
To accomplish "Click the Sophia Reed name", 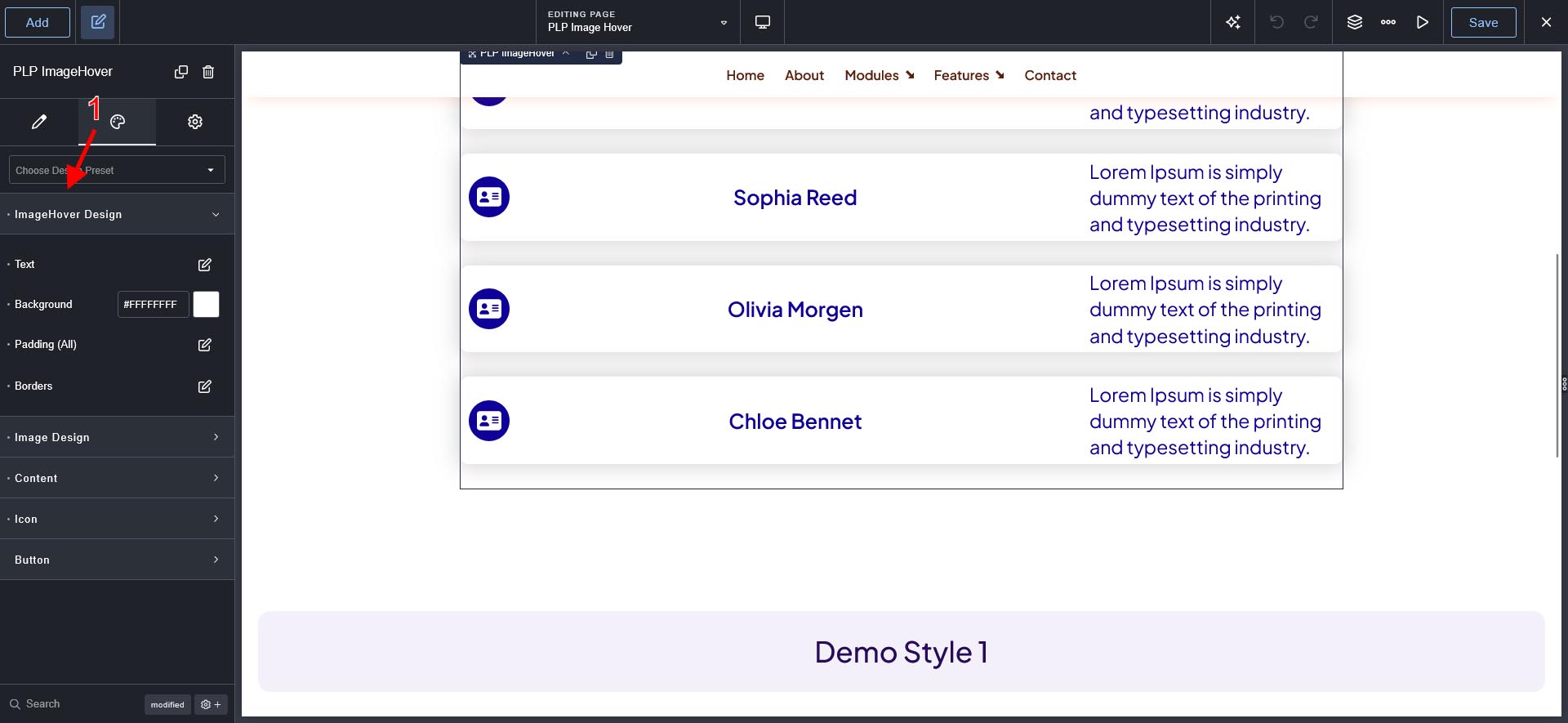I will pos(795,198).
